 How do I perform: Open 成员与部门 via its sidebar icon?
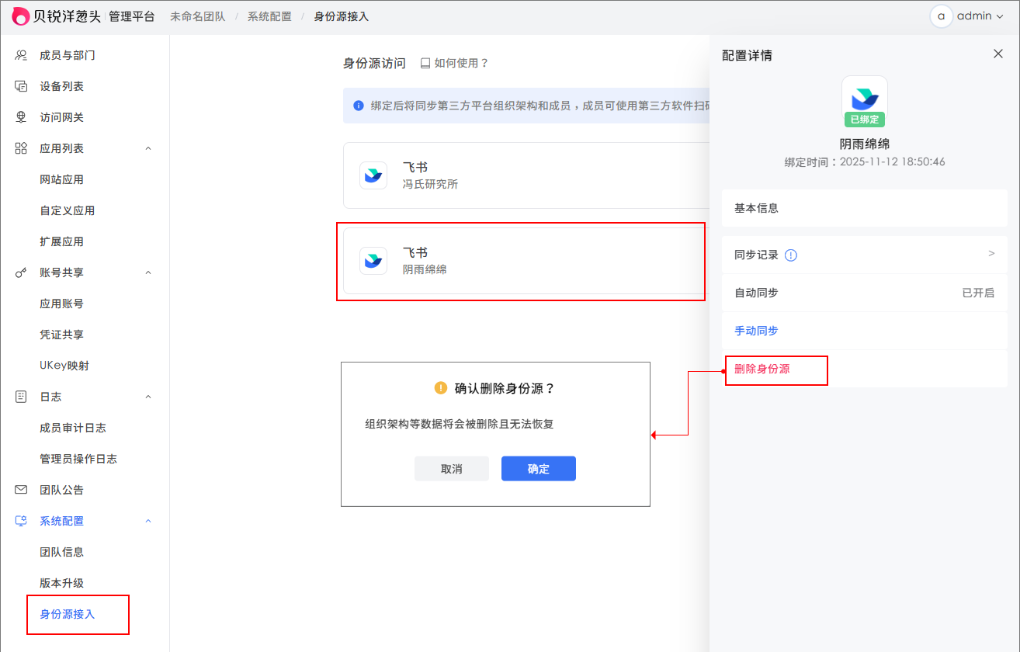(x=21, y=57)
